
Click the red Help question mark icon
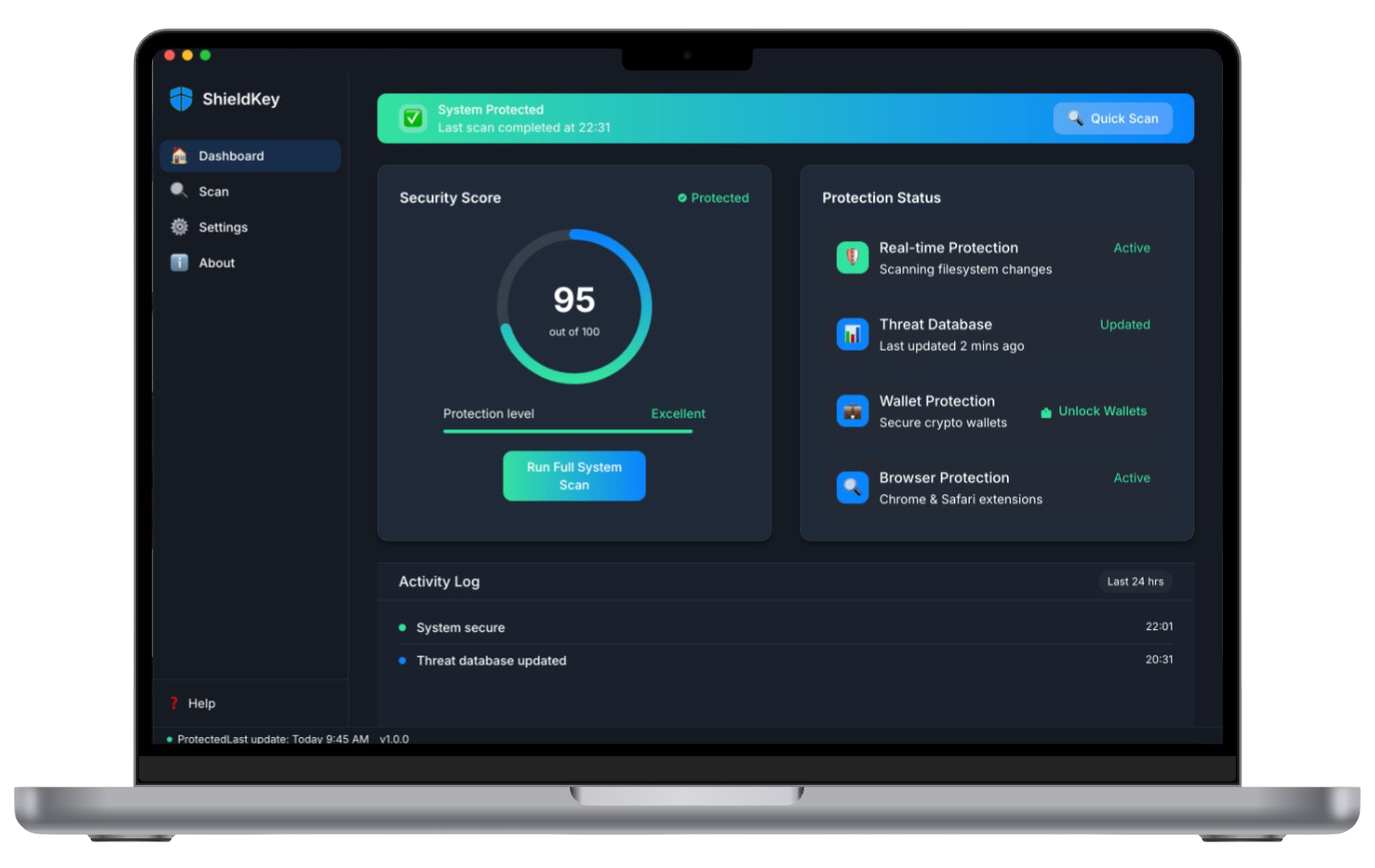(174, 703)
